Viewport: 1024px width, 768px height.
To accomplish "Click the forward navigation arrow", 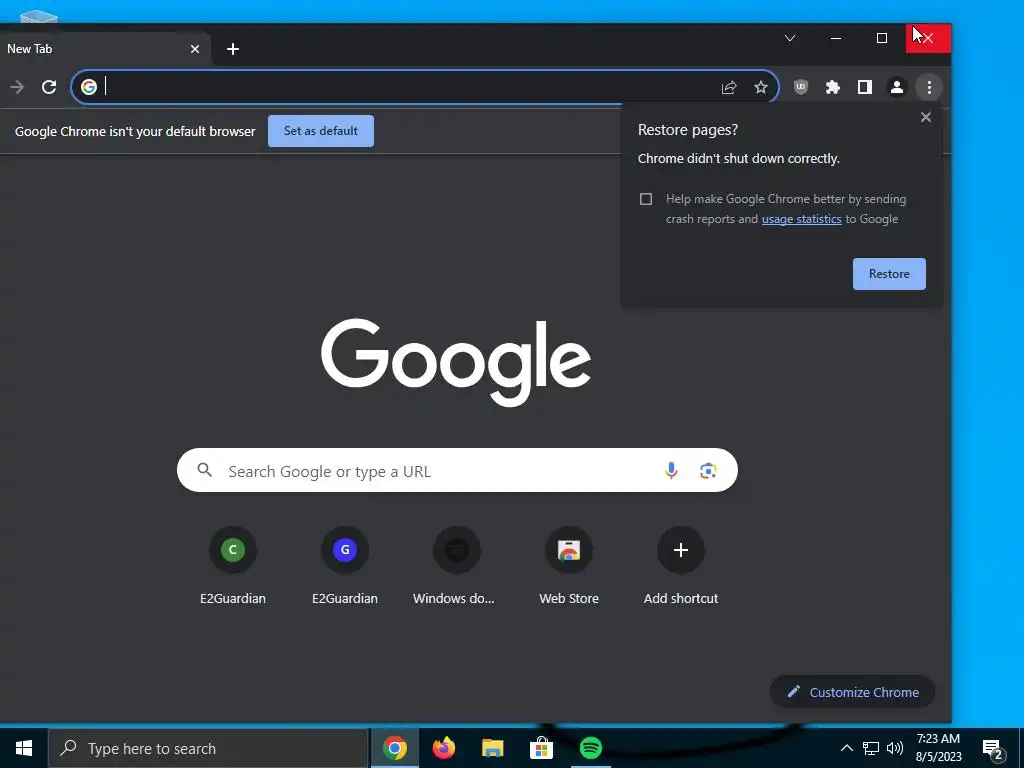I will pos(17,87).
